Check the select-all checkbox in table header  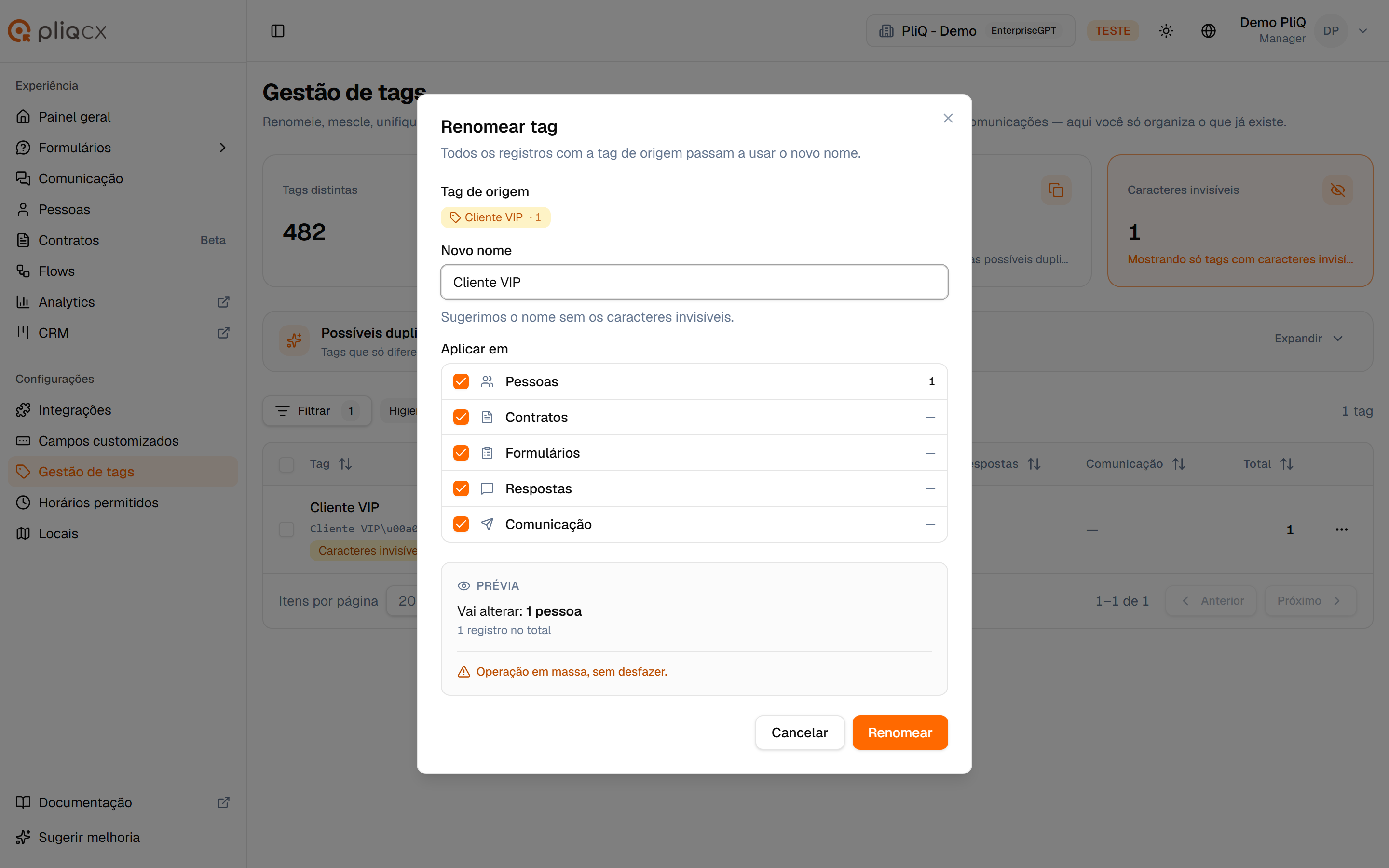pyautogui.click(x=286, y=464)
